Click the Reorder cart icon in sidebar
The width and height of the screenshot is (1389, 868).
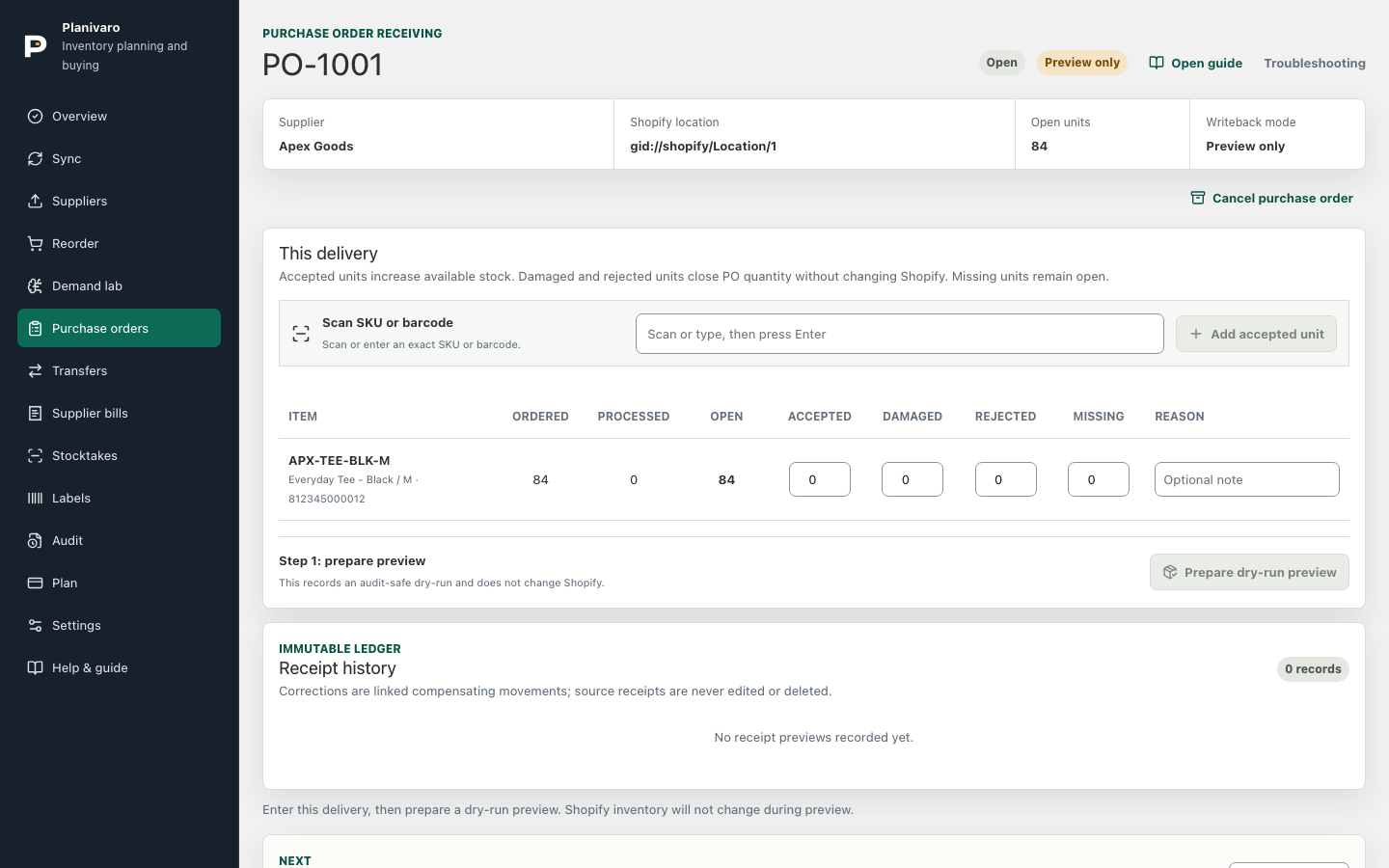pos(35,243)
